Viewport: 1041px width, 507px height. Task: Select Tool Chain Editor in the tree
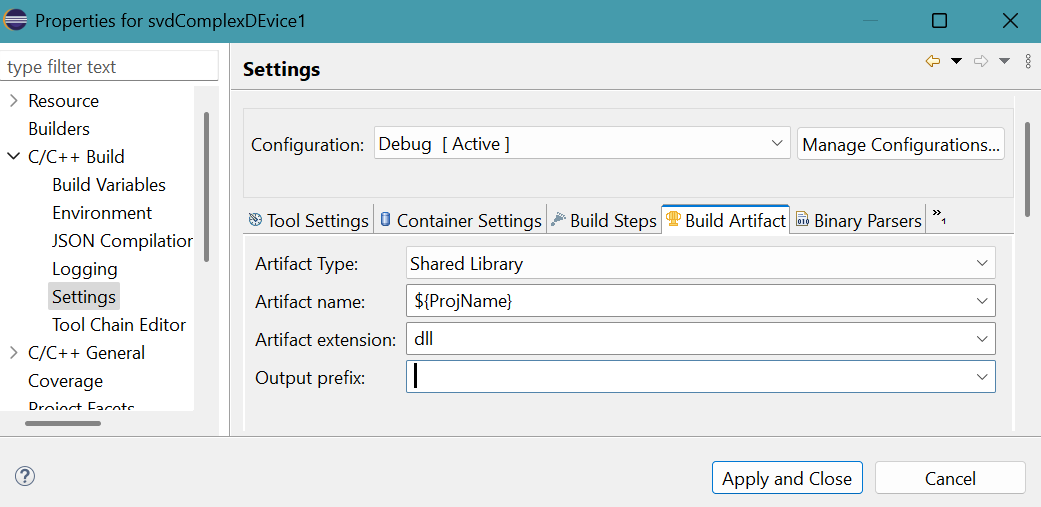[x=119, y=325]
